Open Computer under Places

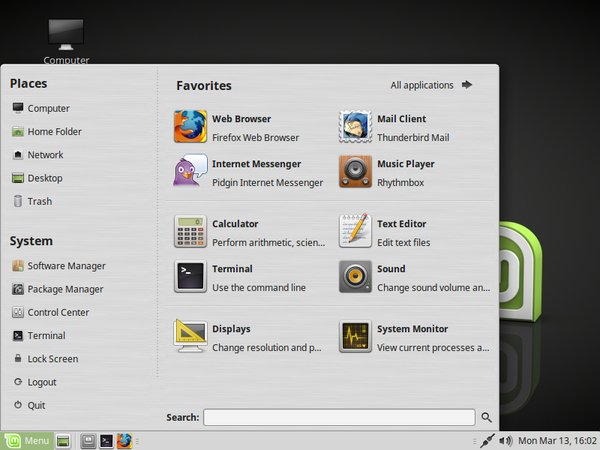[41, 108]
